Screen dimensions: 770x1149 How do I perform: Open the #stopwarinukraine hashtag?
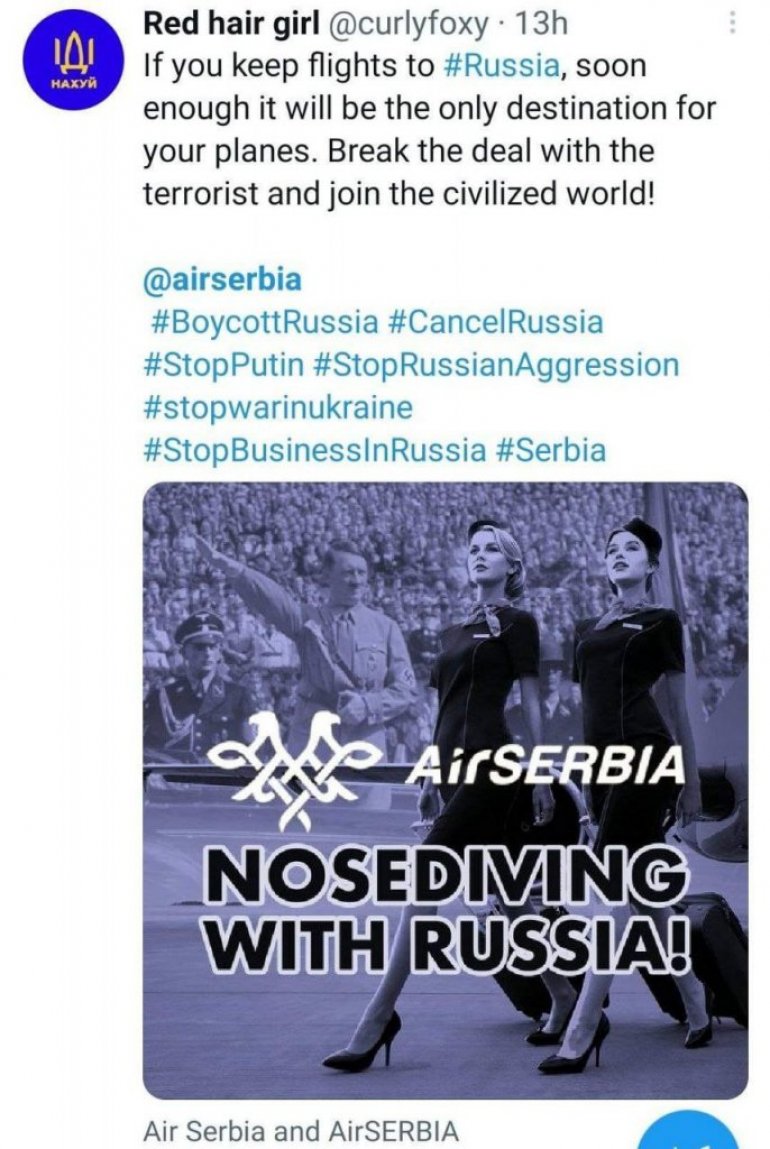click(x=277, y=408)
